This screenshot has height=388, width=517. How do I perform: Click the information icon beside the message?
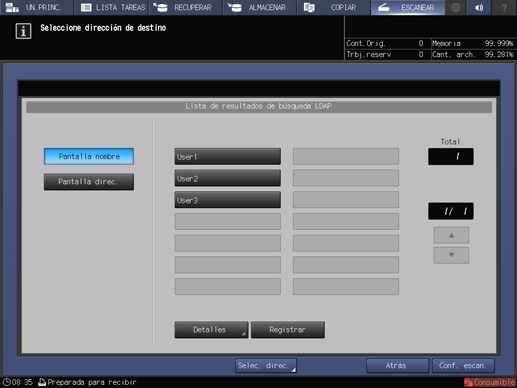tap(23, 31)
